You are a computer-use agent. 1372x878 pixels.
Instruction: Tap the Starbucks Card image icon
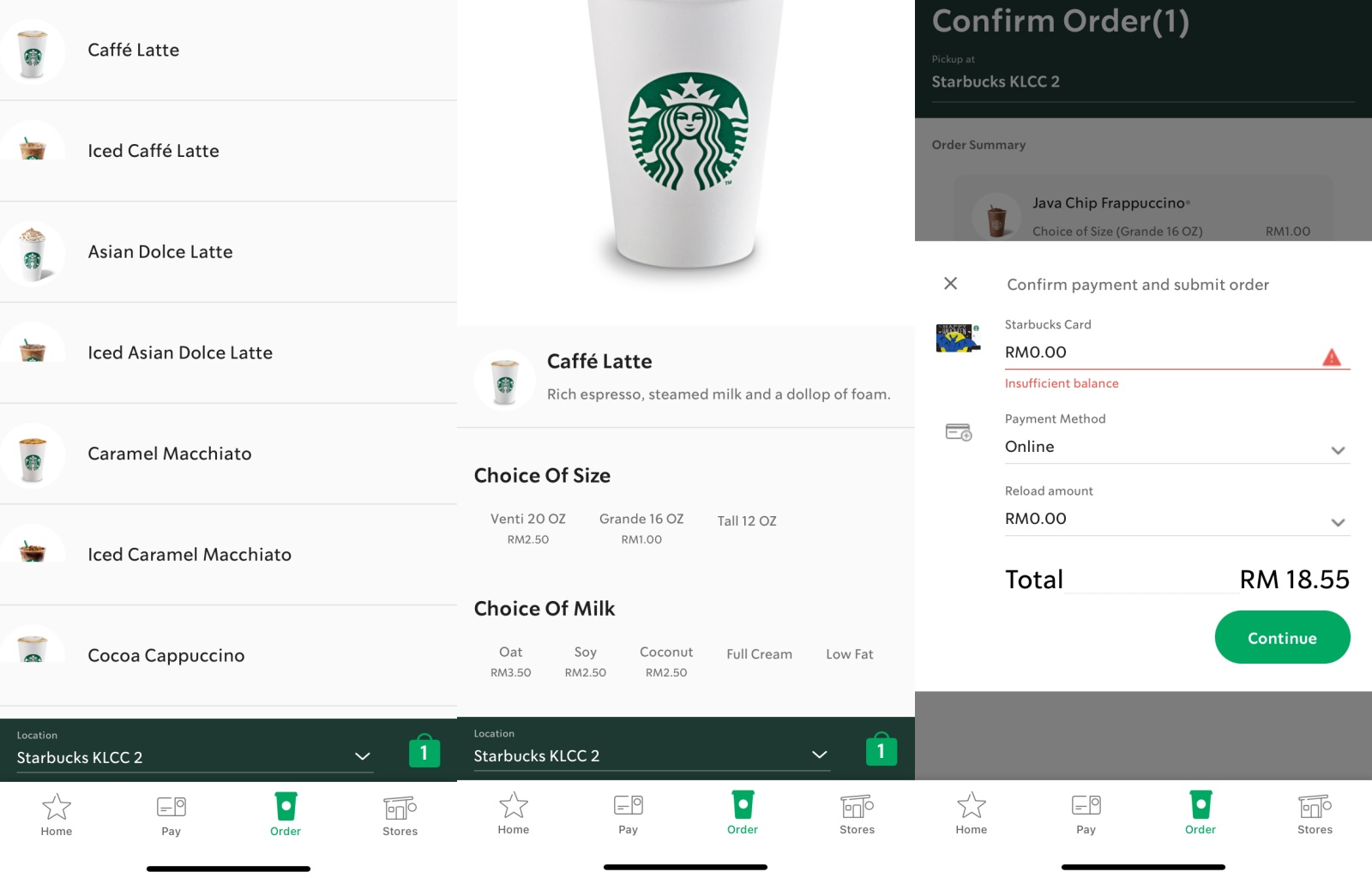958,338
